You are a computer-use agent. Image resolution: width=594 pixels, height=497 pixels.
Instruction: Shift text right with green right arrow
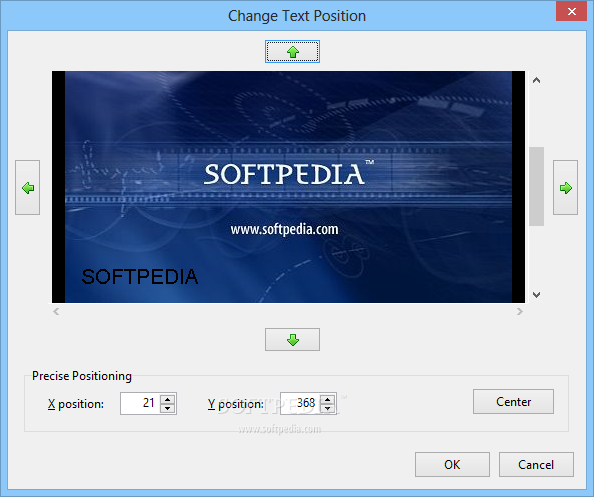point(565,188)
